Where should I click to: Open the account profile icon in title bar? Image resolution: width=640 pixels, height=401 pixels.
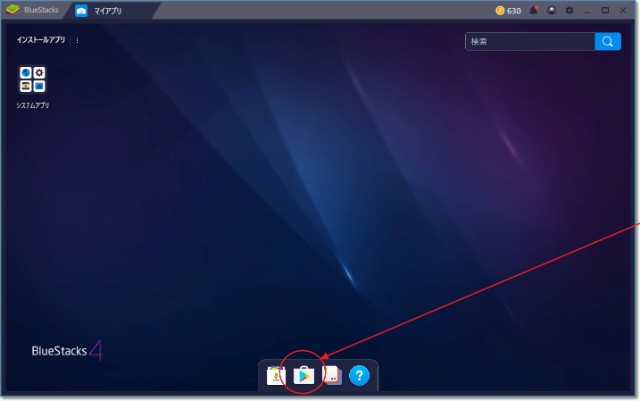click(552, 10)
